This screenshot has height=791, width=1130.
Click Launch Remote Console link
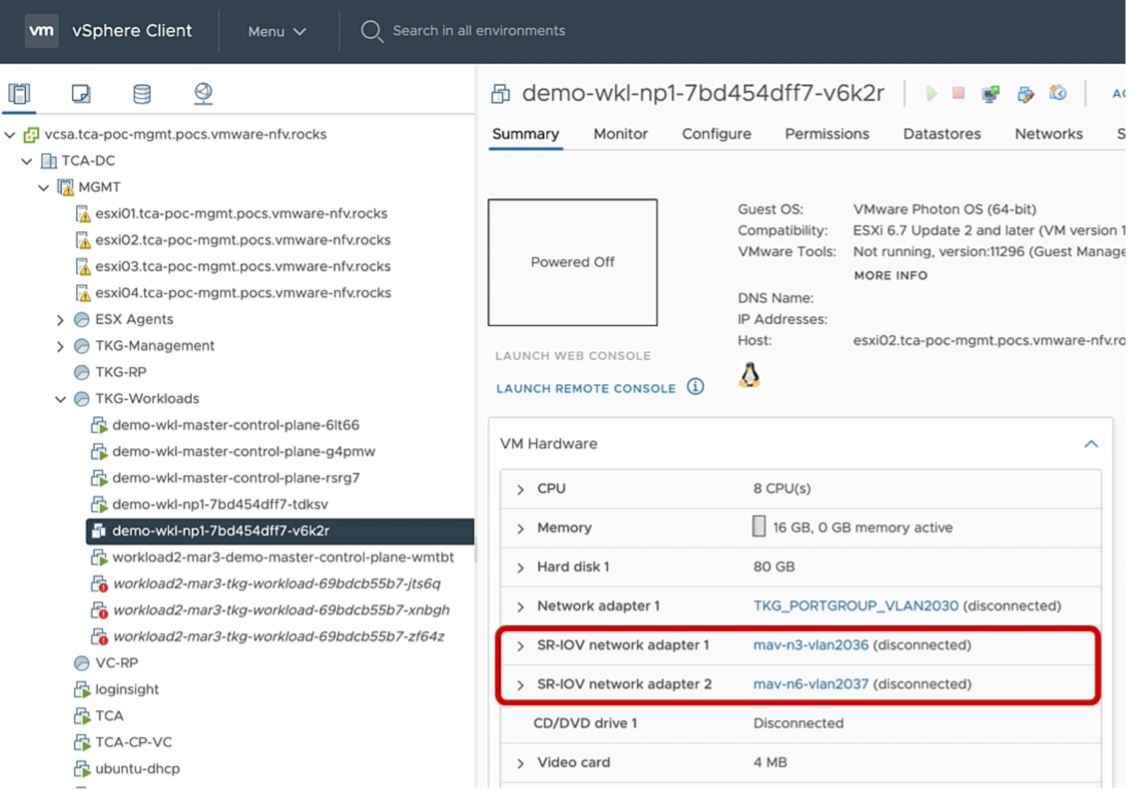pyautogui.click(x=586, y=388)
